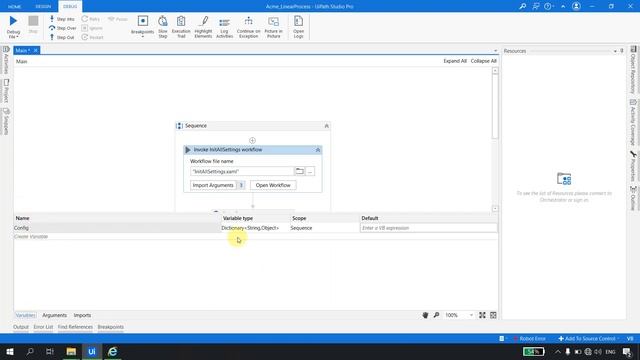This screenshot has width=640, height=360.
Task: Click the Step Out command
Action: [62, 37]
